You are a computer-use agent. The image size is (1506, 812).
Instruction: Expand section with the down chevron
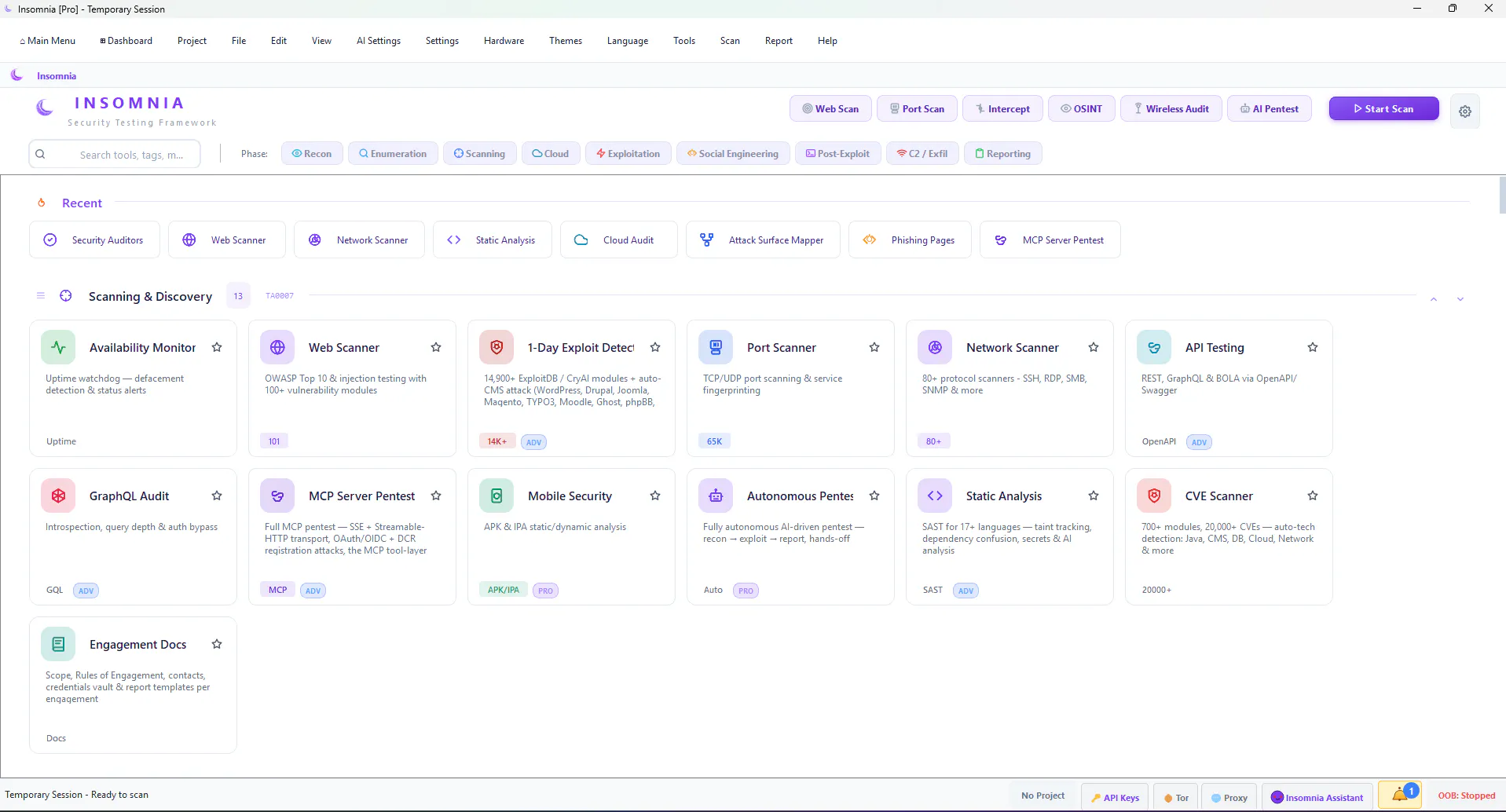pyautogui.click(x=1460, y=299)
